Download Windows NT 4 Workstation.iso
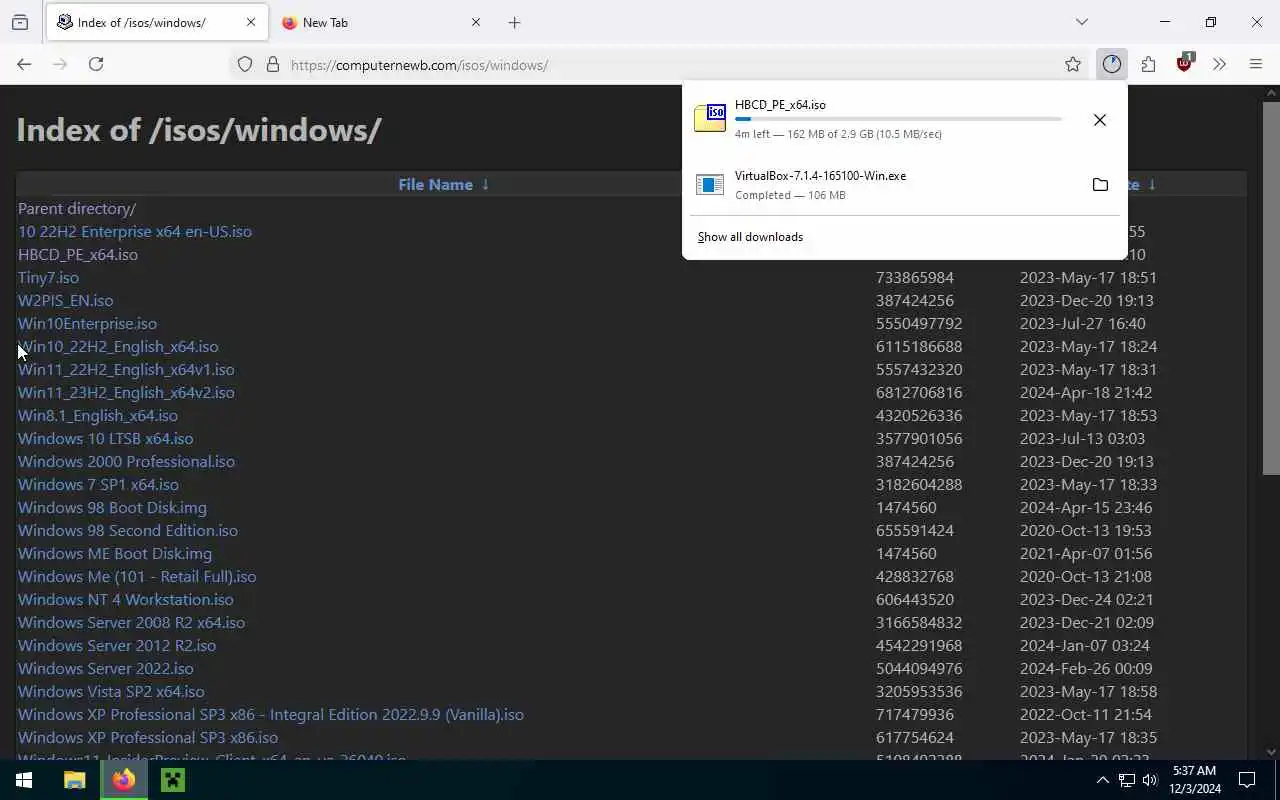The width and height of the screenshot is (1280, 800). coord(126,599)
